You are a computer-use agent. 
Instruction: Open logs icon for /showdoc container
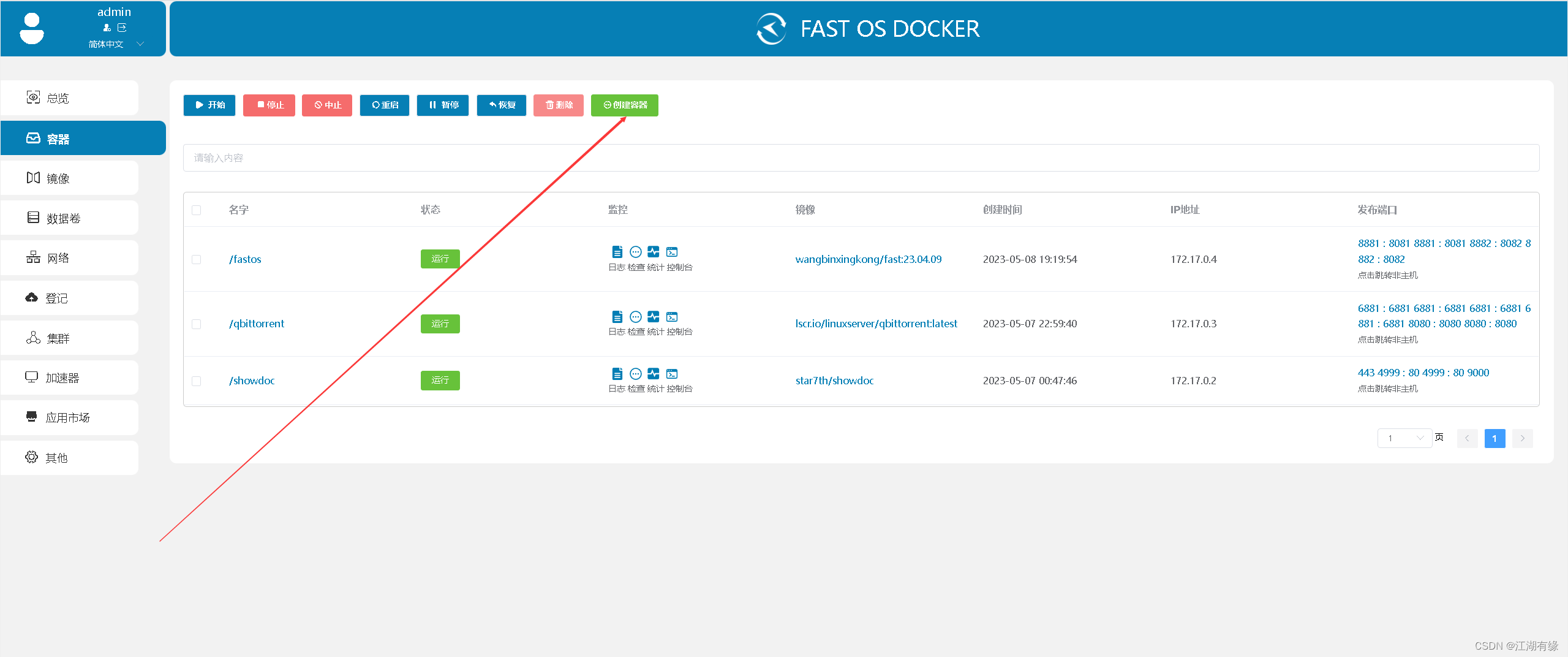click(x=617, y=374)
